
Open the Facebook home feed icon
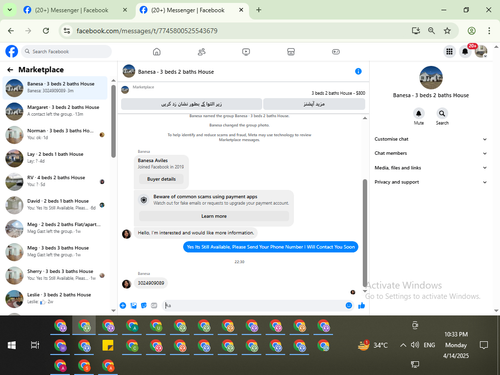[156, 52]
